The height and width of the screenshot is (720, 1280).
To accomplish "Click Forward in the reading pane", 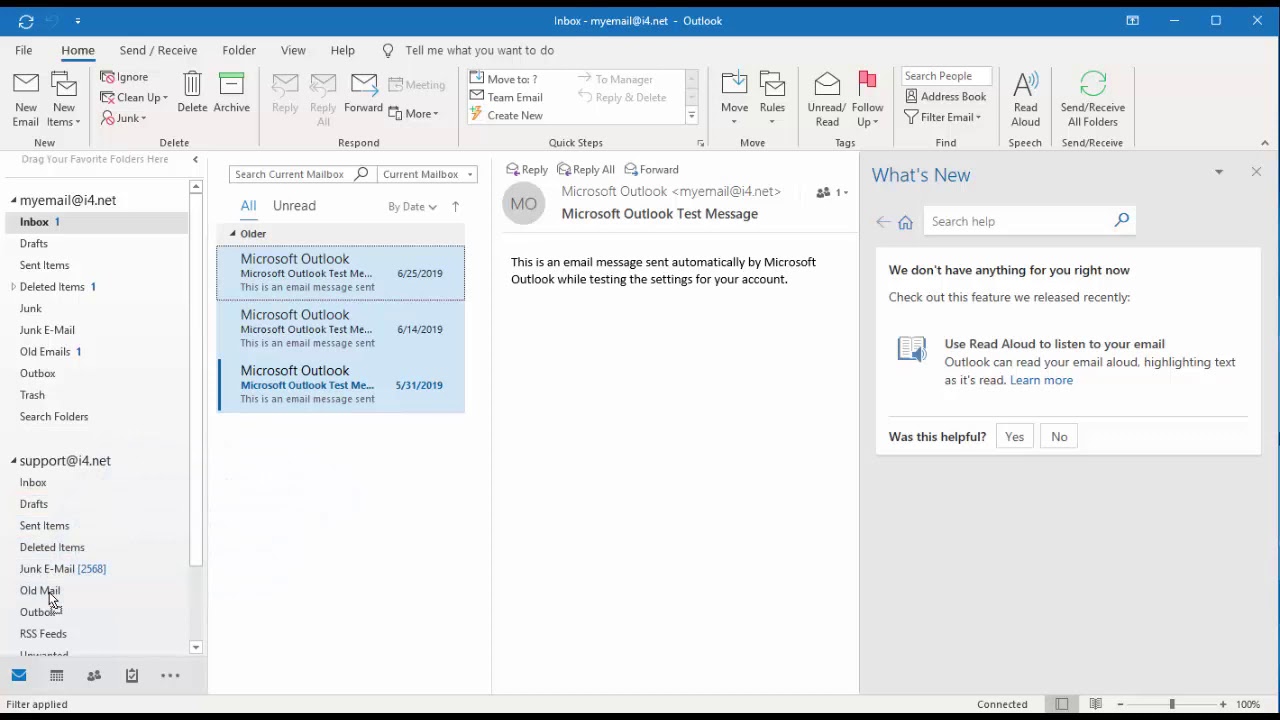I will pyautogui.click(x=651, y=170).
